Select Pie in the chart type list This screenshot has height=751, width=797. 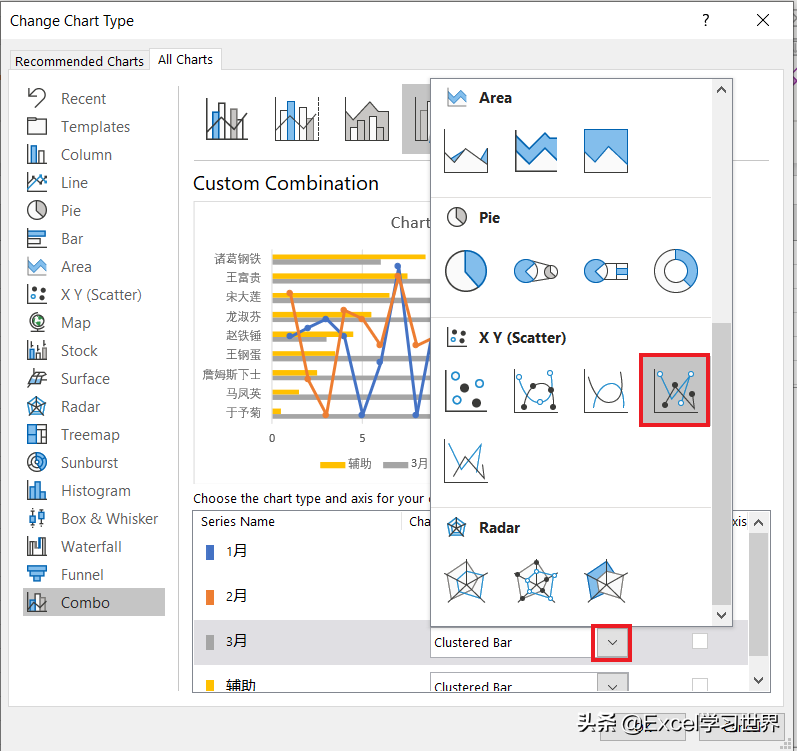(x=94, y=210)
